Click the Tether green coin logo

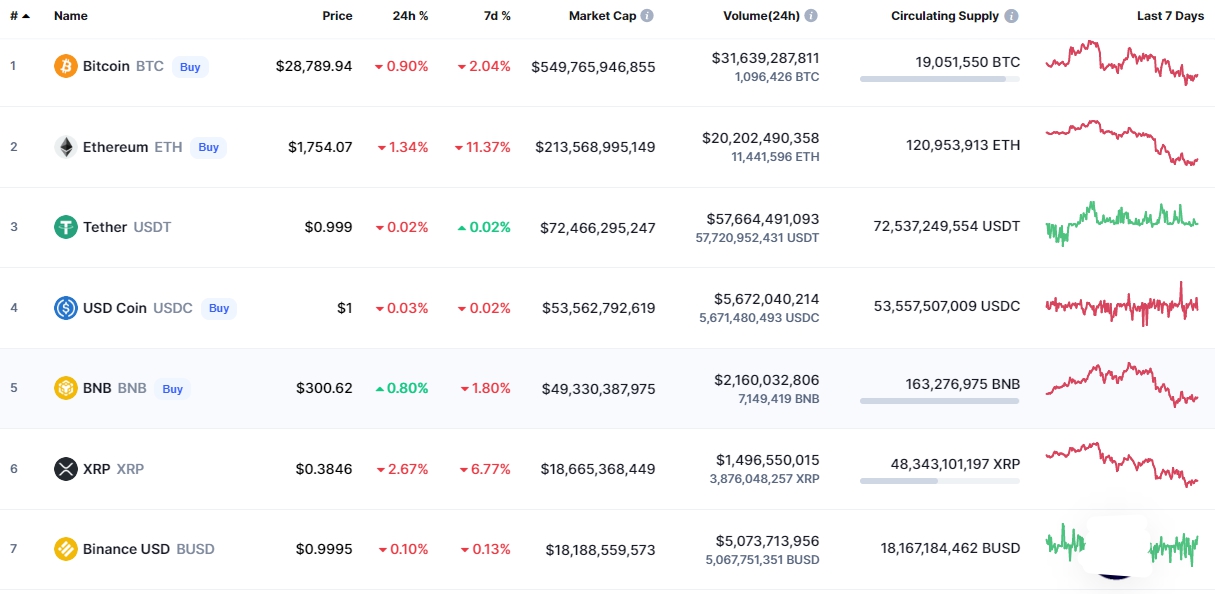65,227
